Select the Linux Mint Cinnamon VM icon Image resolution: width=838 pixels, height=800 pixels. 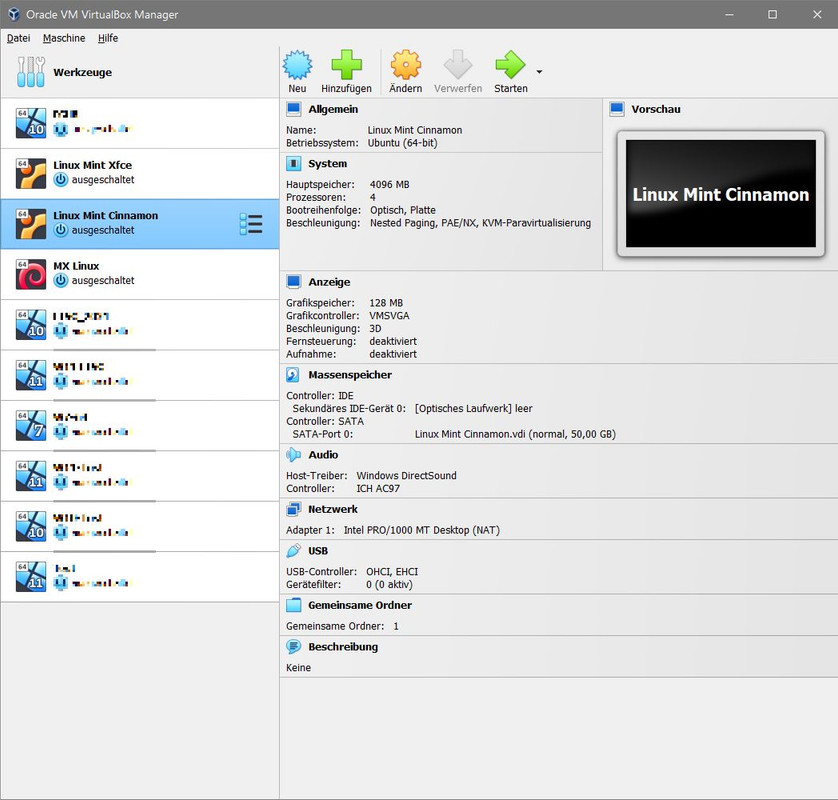click(31, 224)
